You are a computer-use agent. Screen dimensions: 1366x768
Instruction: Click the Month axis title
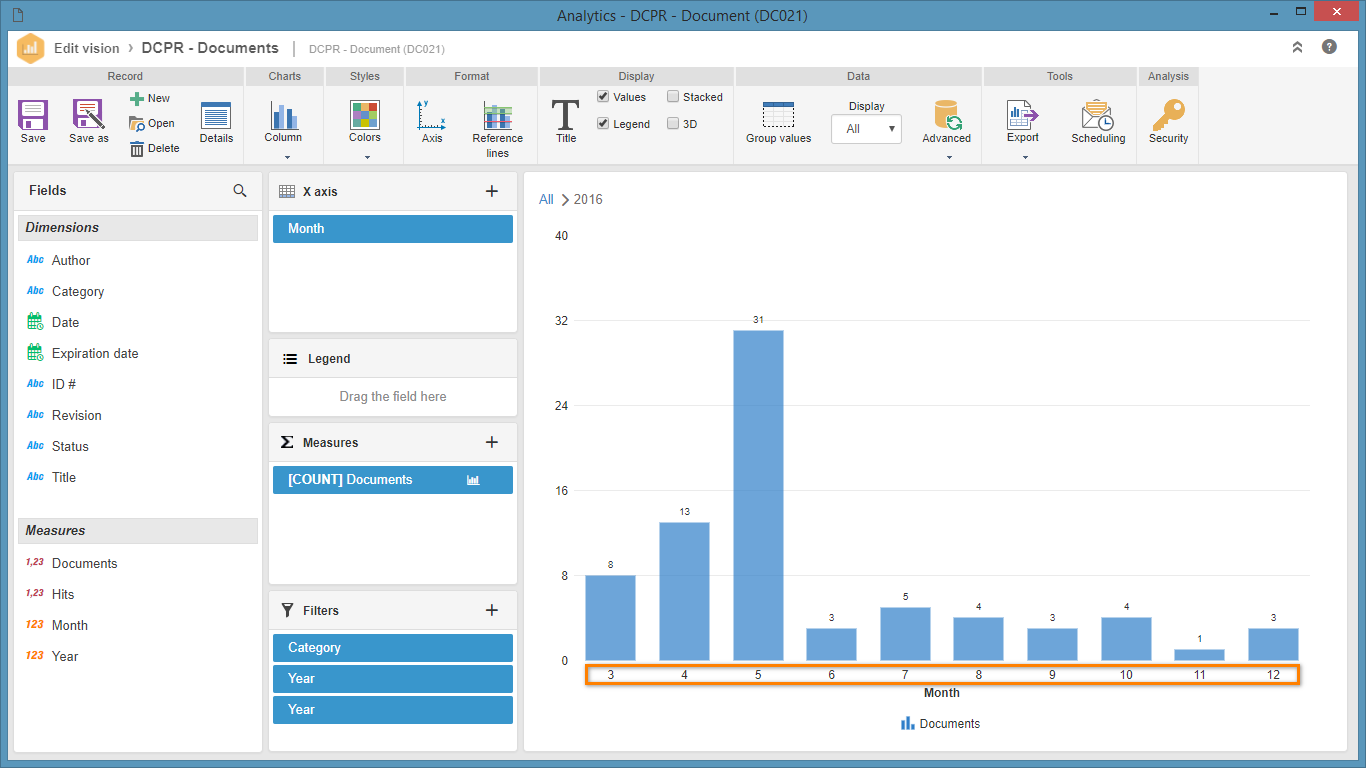tap(942, 692)
